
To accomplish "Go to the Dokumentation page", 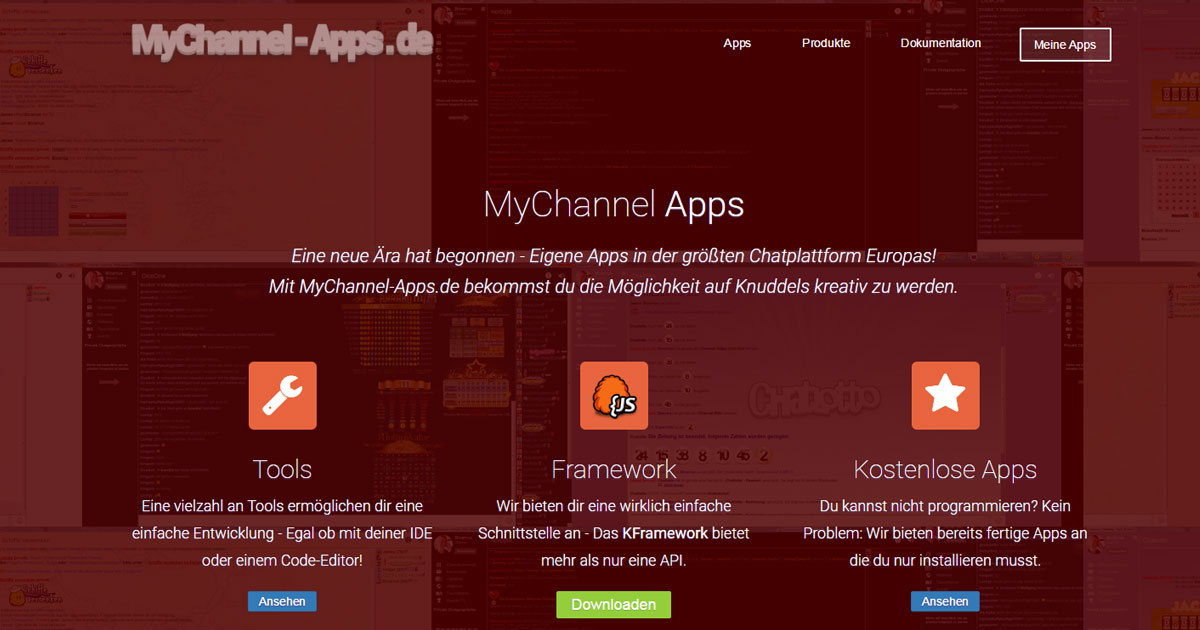I will point(940,44).
